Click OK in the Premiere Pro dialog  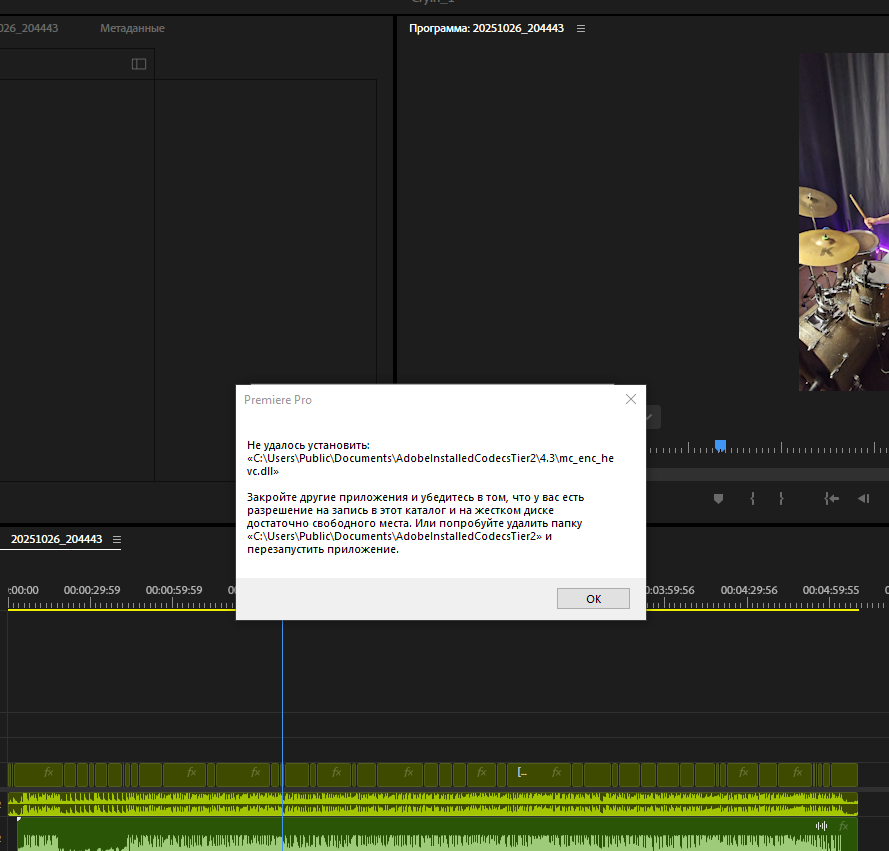click(593, 598)
